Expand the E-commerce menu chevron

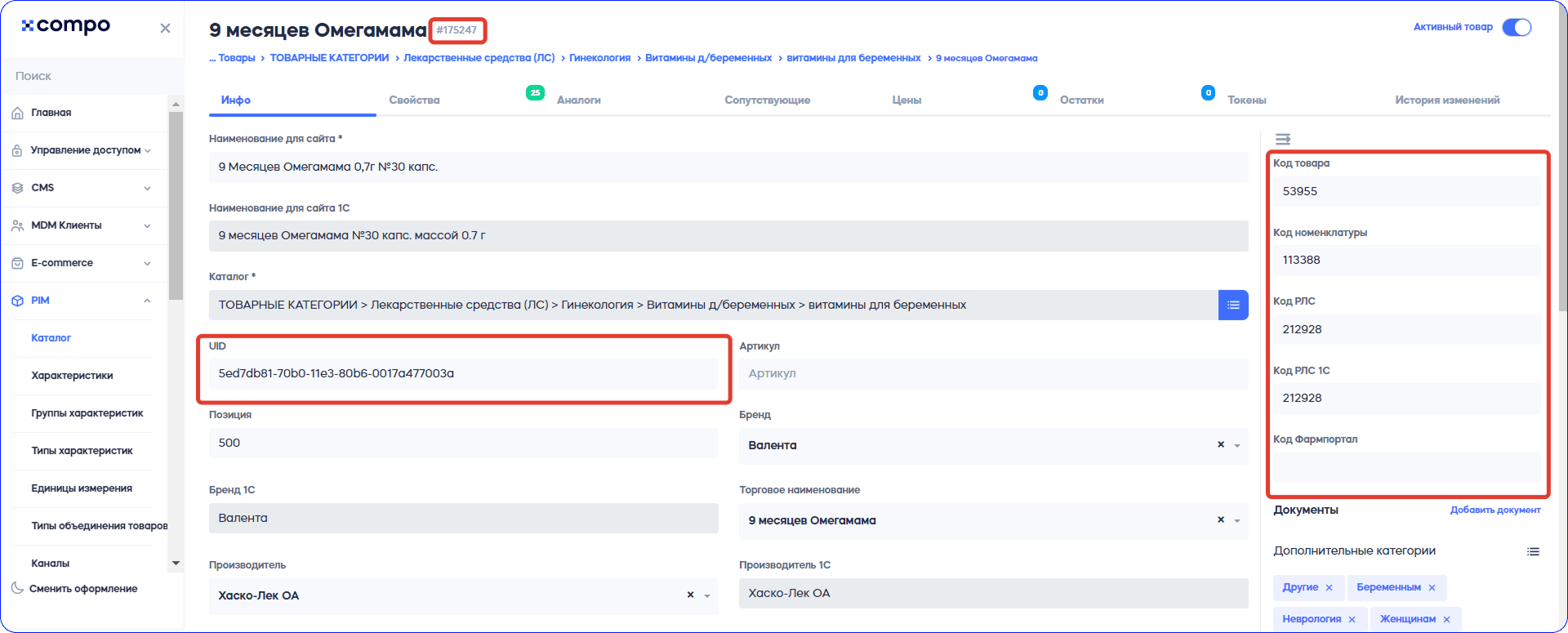[147, 263]
